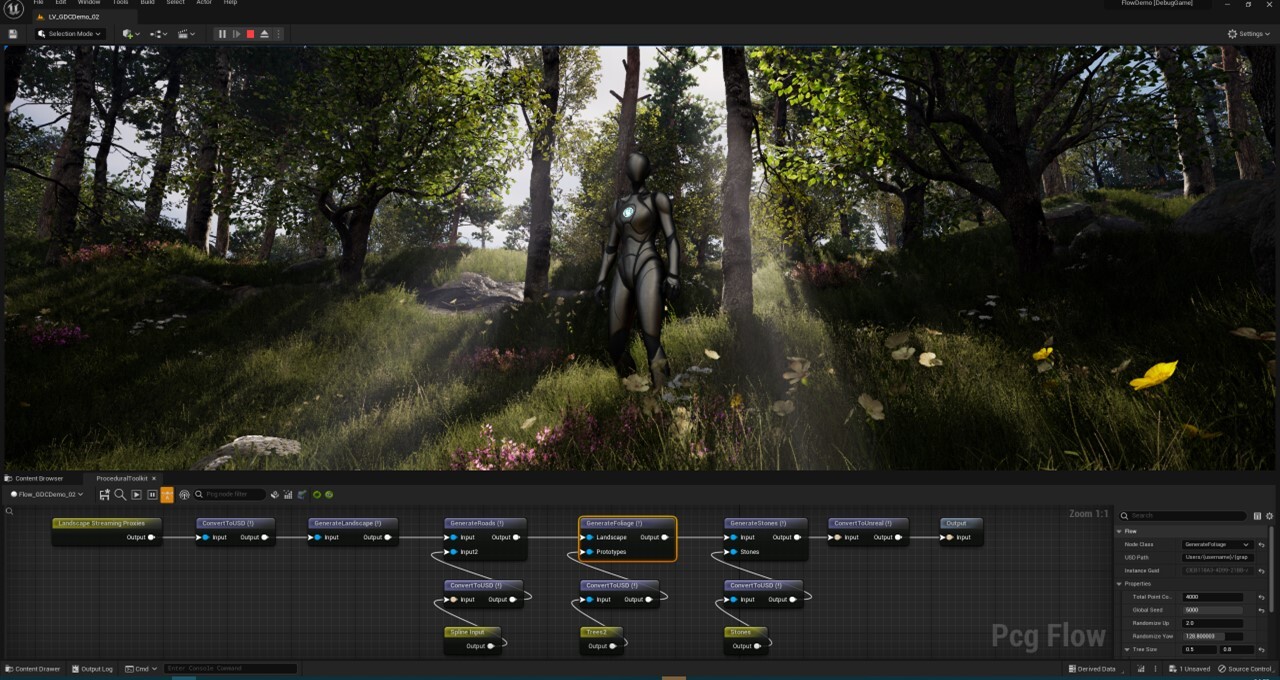Click the magnifier icon in graph toolbar
Viewport: 1280px width, 680px height.
pos(120,494)
